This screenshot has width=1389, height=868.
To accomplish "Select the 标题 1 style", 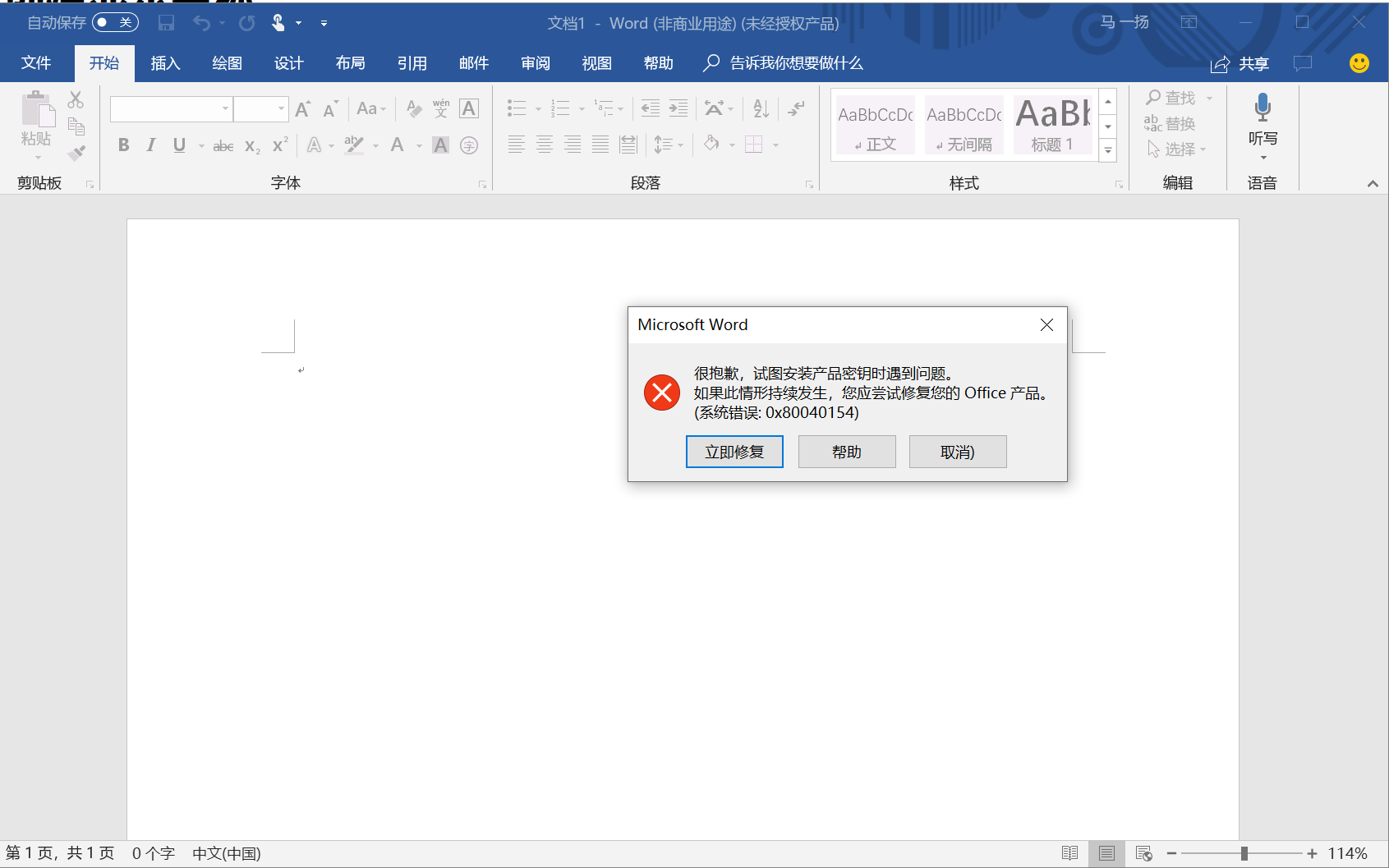I will (x=1052, y=125).
